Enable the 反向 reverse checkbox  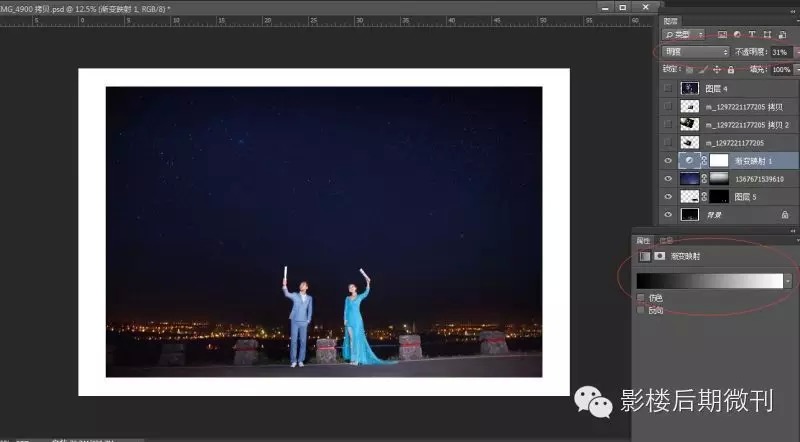tap(641, 310)
